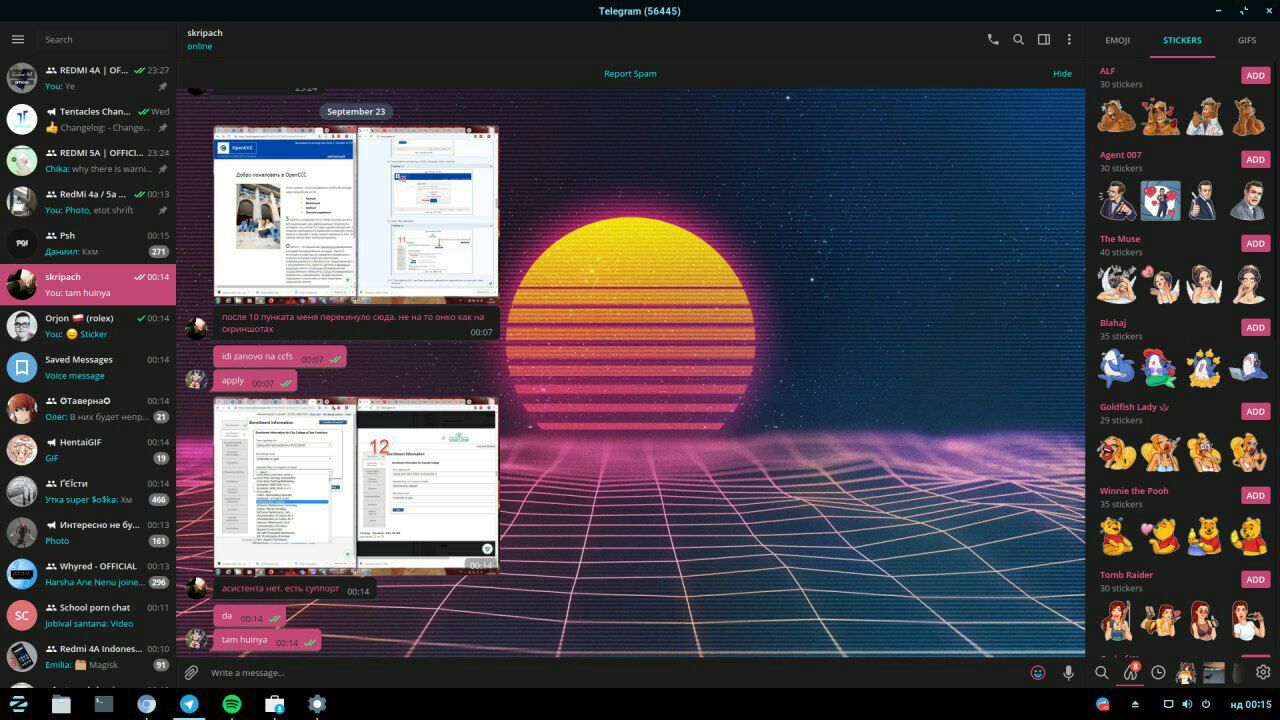
Task: Select the first Tomb Raider sticker
Action: pos(1117,620)
